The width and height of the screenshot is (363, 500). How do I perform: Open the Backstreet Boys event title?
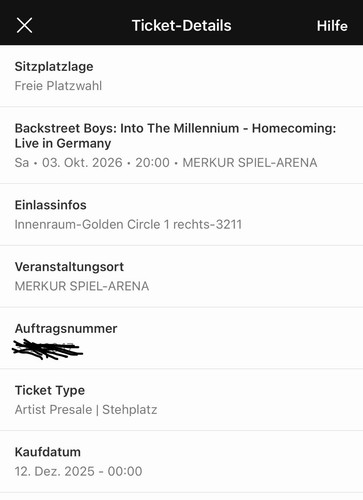pos(175,136)
